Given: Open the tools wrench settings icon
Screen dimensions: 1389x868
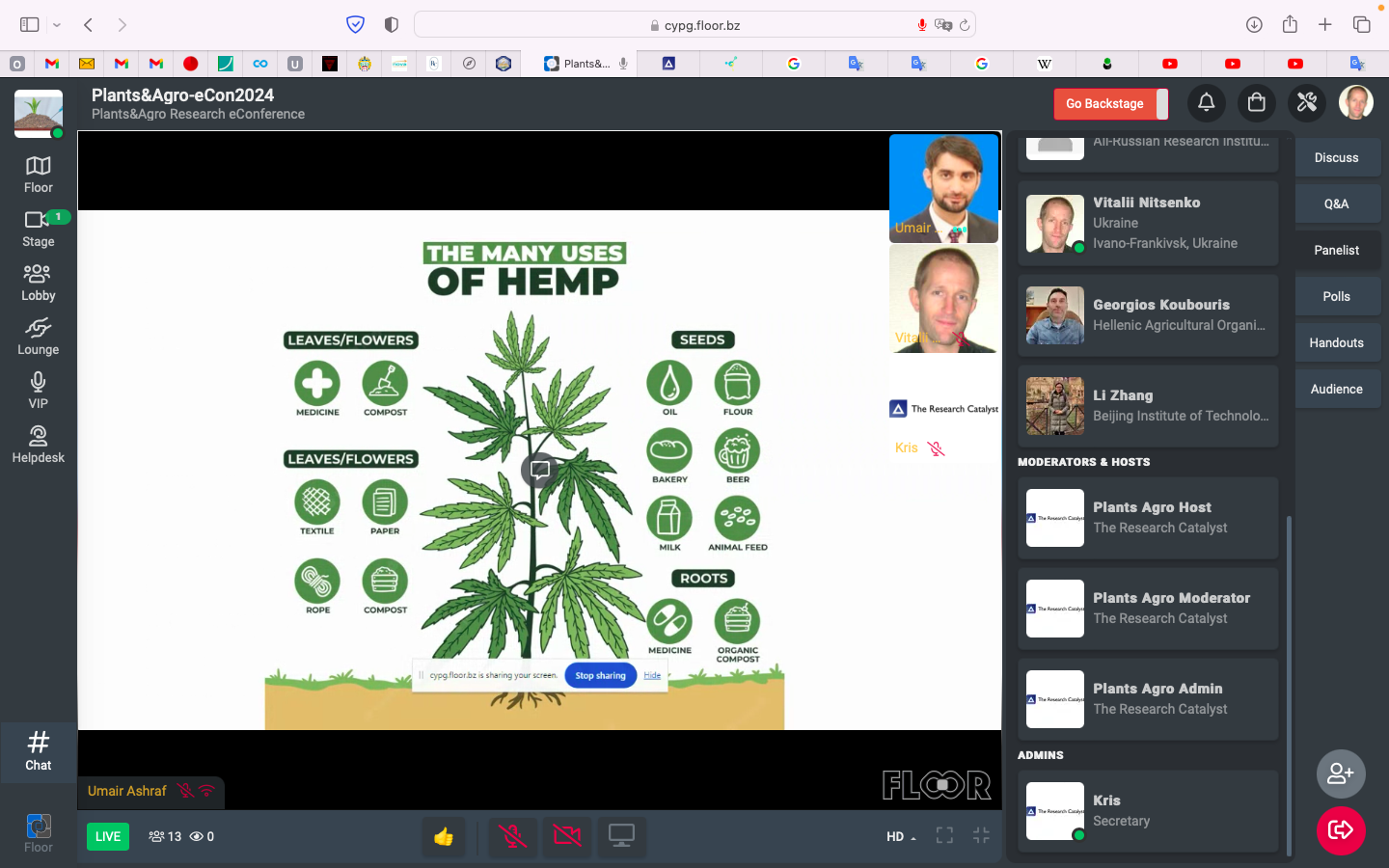Looking at the screenshot, I should click(1307, 102).
